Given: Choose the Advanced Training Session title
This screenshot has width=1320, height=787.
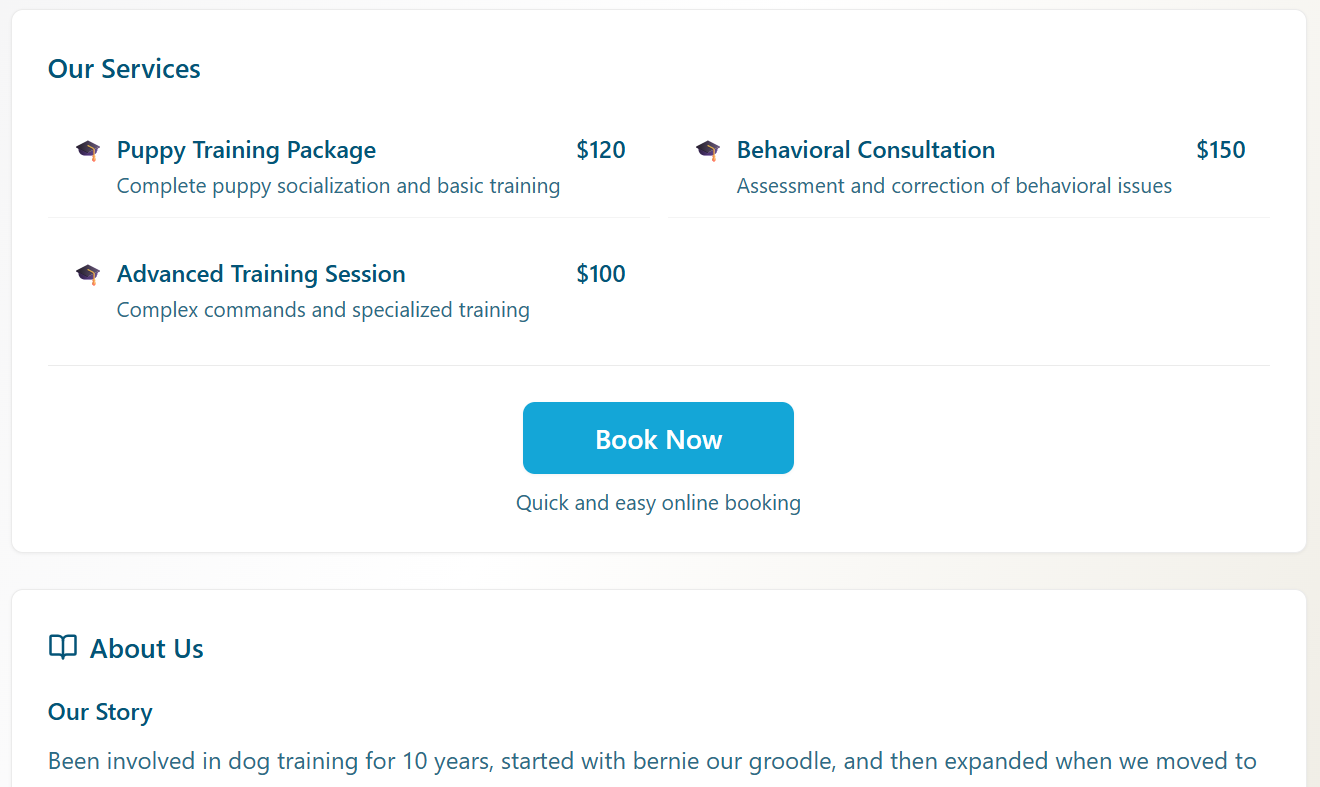Looking at the screenshot, I should click(261, 274).
